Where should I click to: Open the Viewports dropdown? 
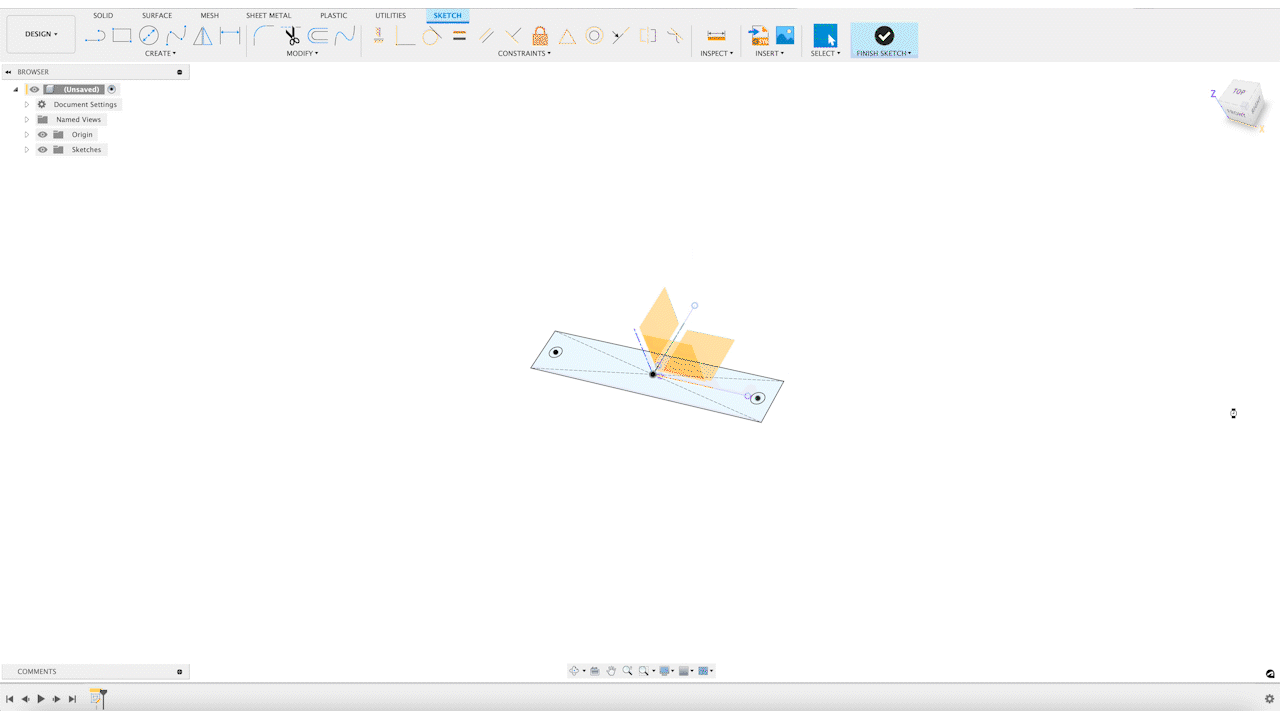click(x=705, y=671)
